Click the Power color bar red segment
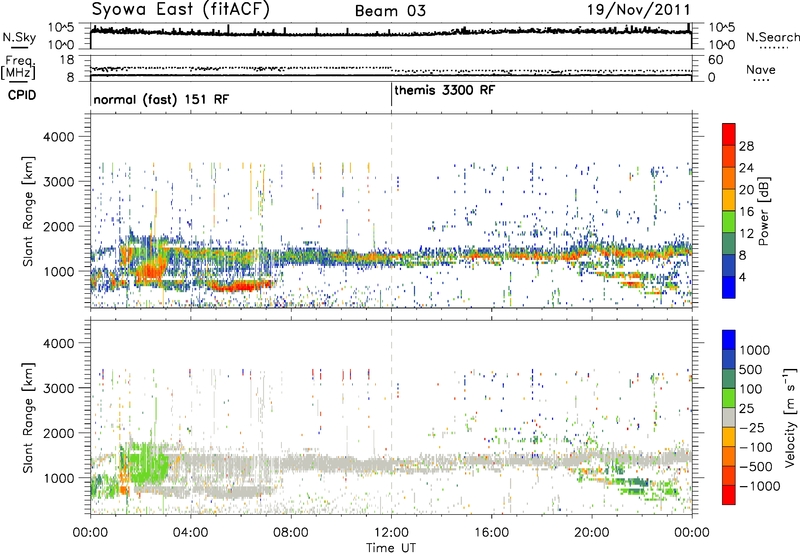 point(729,135)
